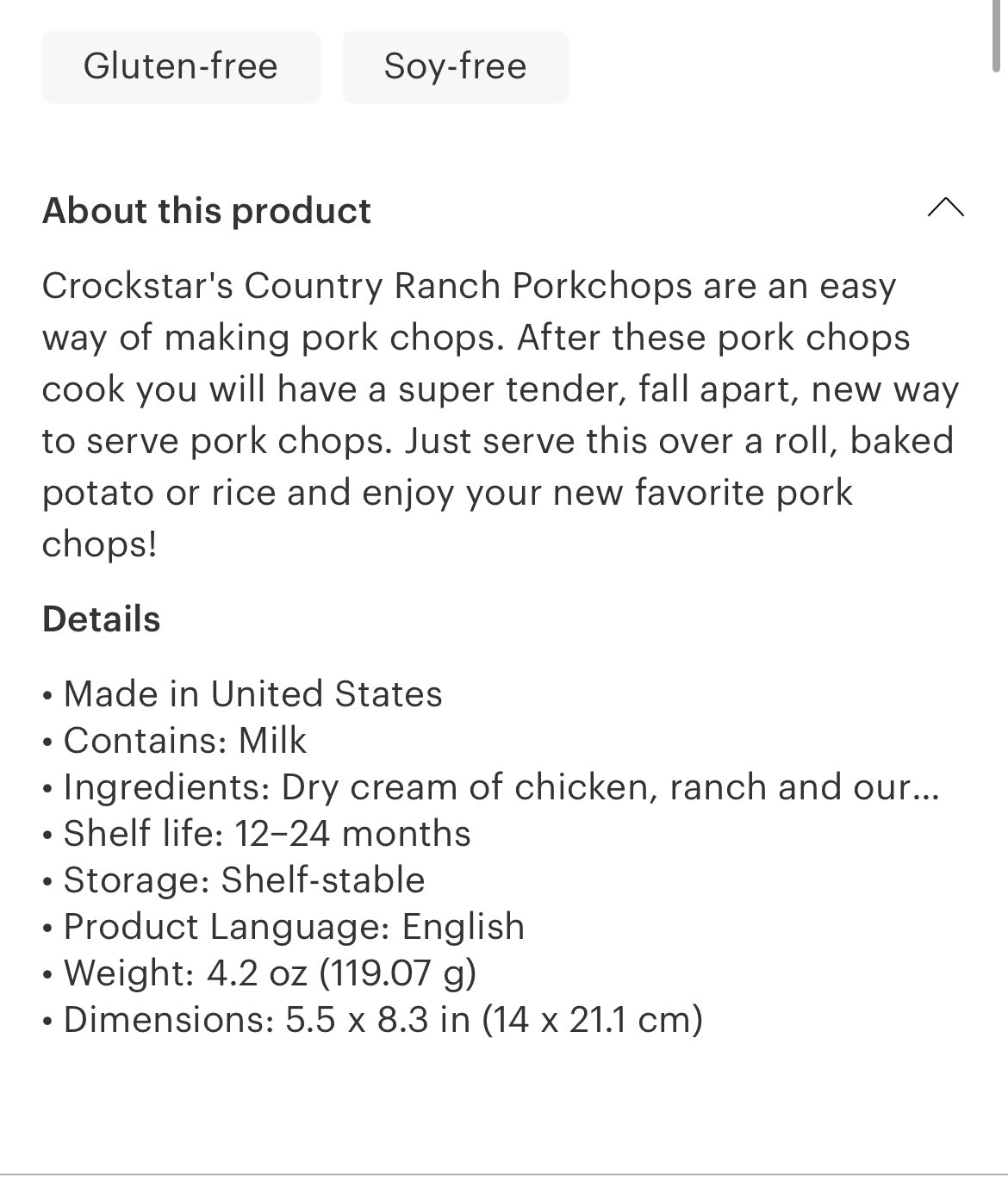Click the Soy-free tag
This screenshot has height=1187, width=1008.
(455, 66)
